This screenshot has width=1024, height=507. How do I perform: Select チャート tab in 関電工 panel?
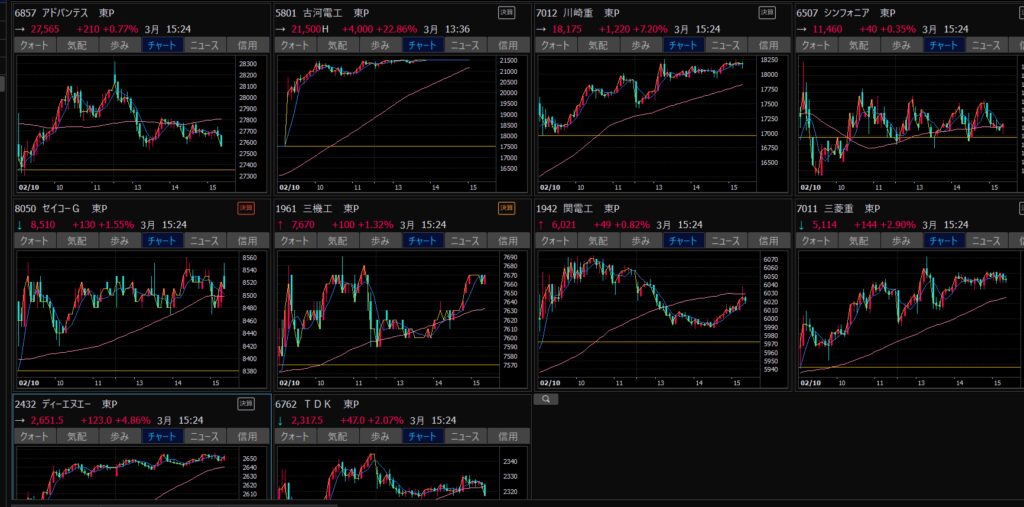click(682, 241)
